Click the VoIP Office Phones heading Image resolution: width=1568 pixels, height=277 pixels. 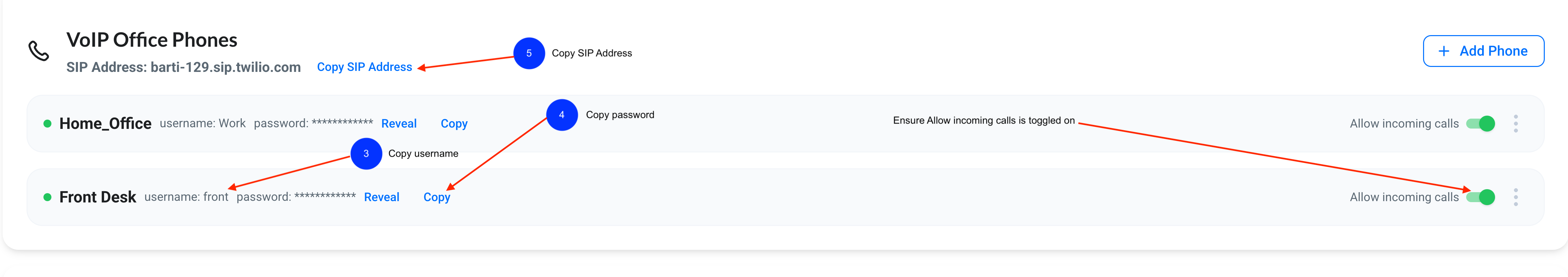coord(152,40)
